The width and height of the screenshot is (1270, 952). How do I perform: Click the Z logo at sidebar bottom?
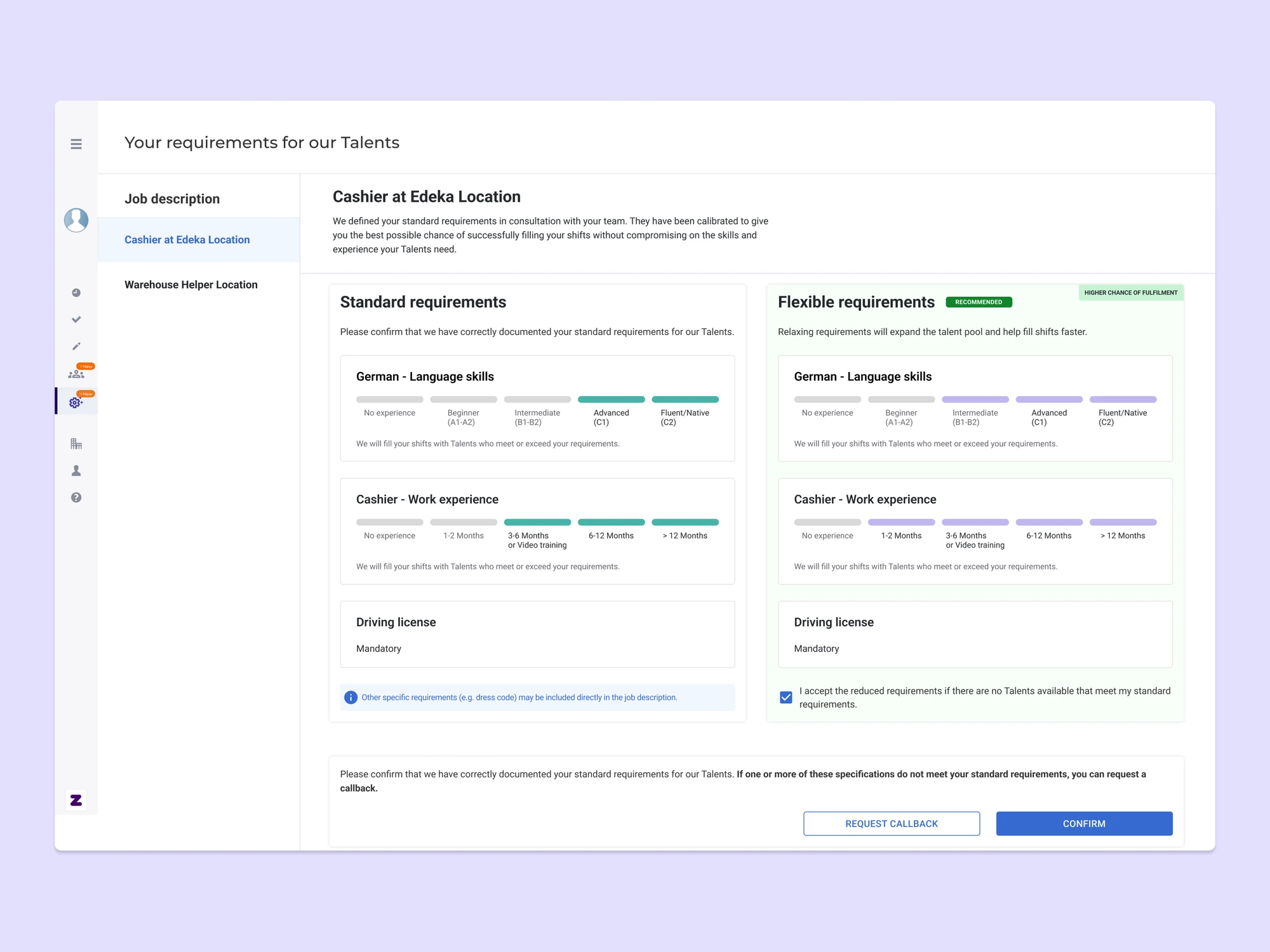(76, 800)
